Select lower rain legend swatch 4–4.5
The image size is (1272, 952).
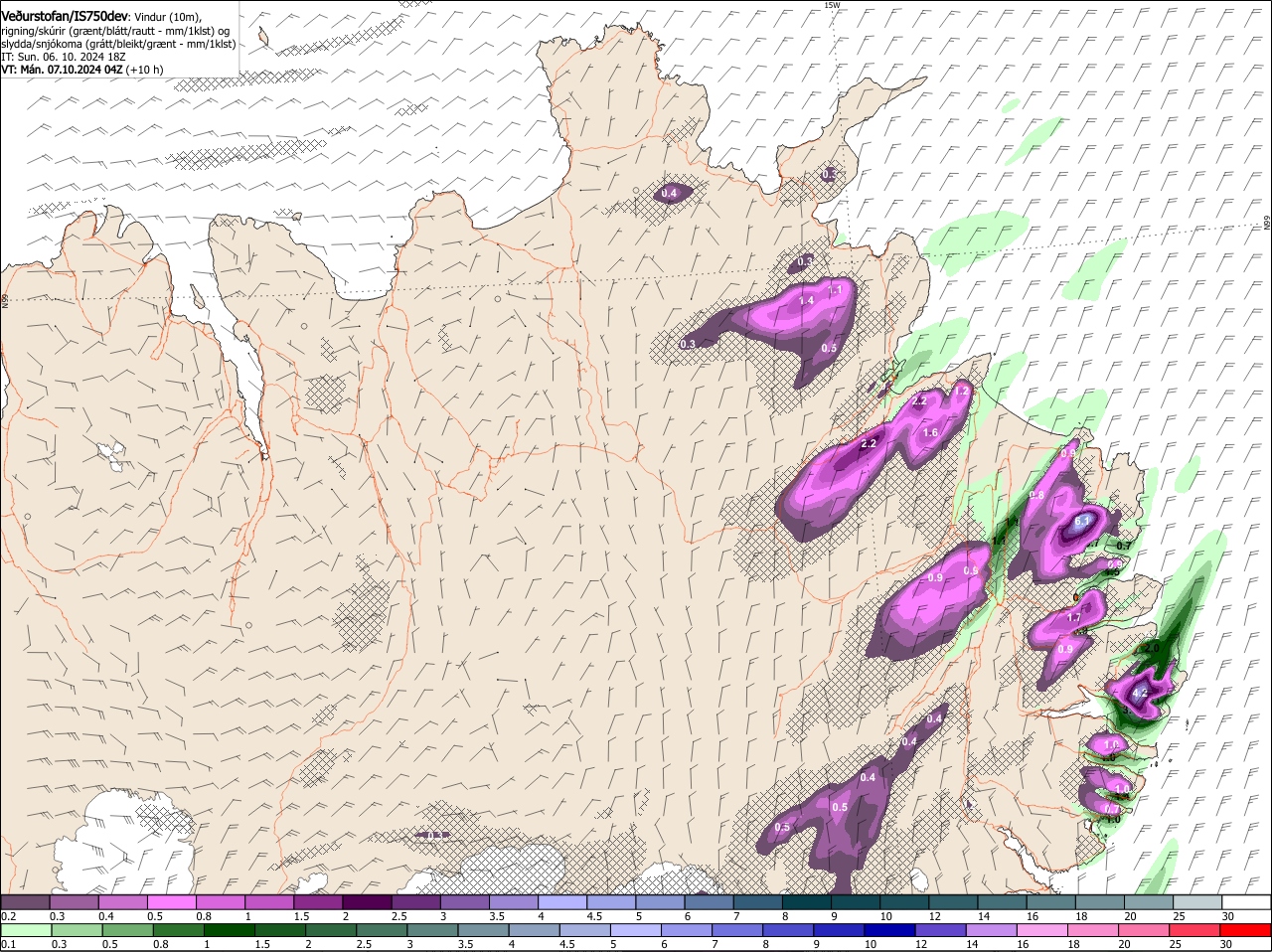click(x=533, y=930)
